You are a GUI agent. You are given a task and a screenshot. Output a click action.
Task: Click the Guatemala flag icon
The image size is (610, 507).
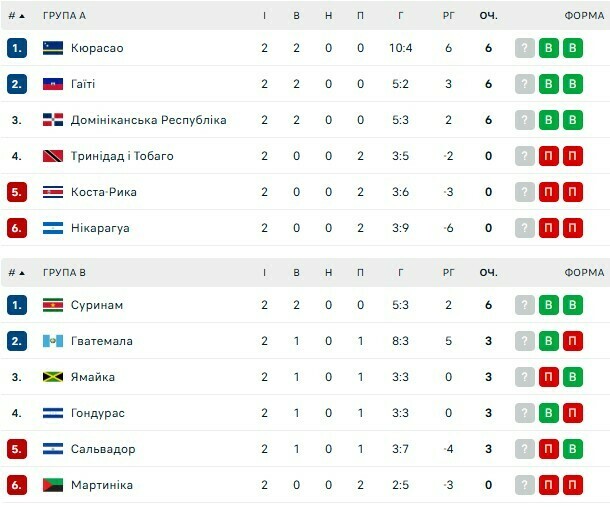coord(53,341)
